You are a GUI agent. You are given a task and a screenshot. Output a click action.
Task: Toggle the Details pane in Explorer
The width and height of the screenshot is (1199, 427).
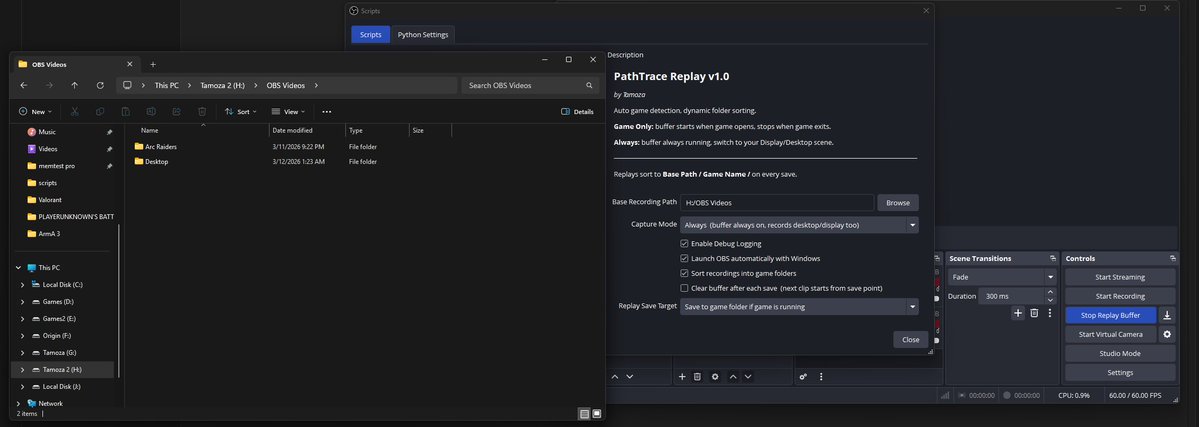click(x=577, y=112)
